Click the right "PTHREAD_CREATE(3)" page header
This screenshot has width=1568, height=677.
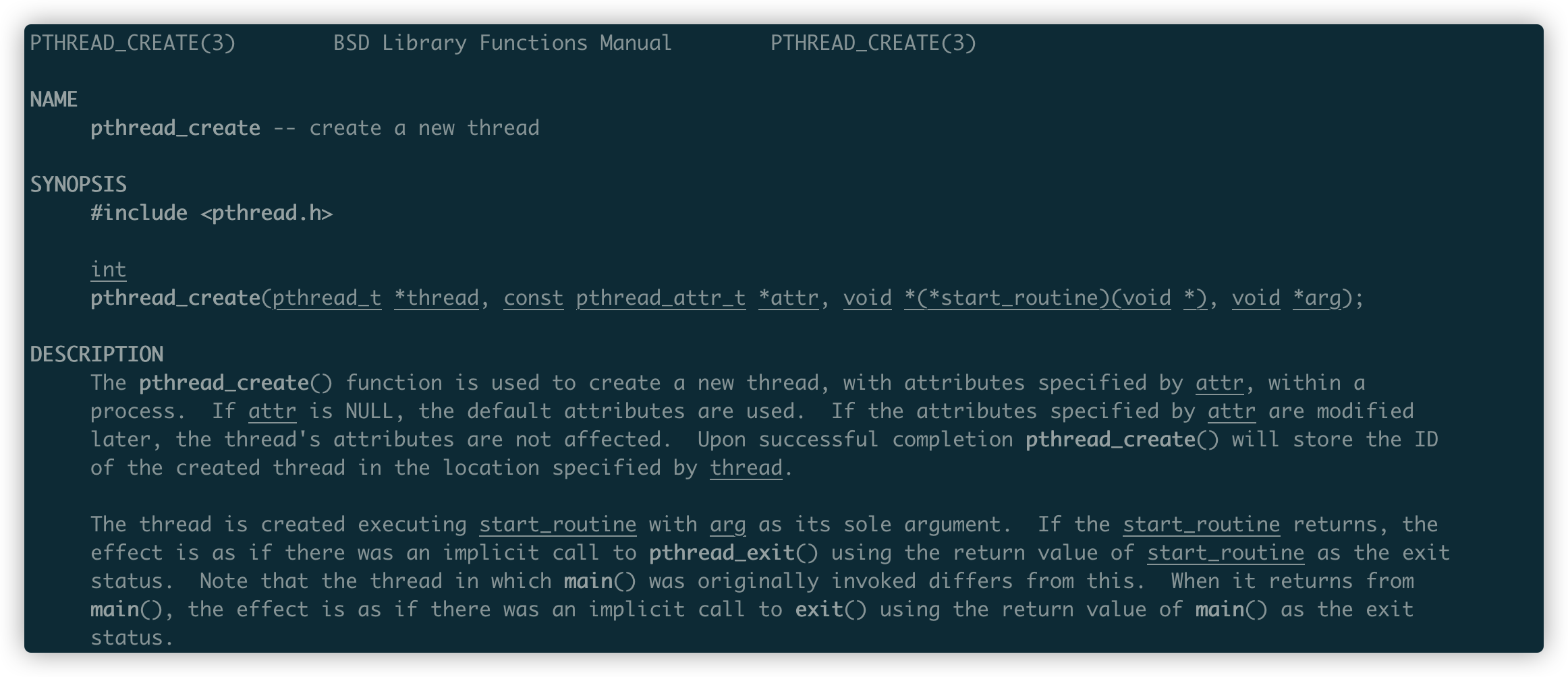click(873, 43)
